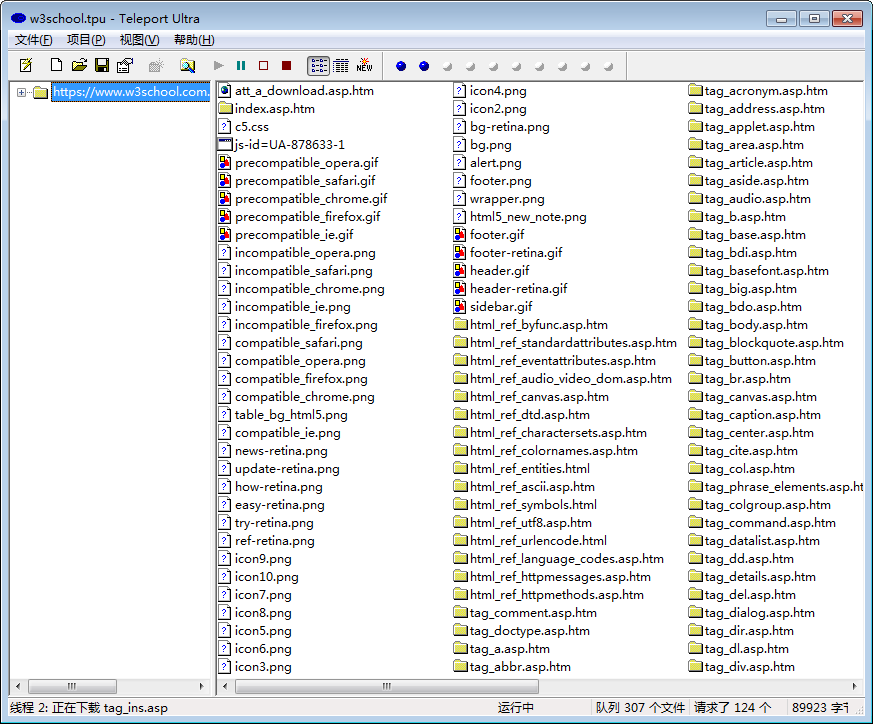Viewport: 873px width, 724px height.
Task: Click the footer.gif image icon
Action: [459, 234]
